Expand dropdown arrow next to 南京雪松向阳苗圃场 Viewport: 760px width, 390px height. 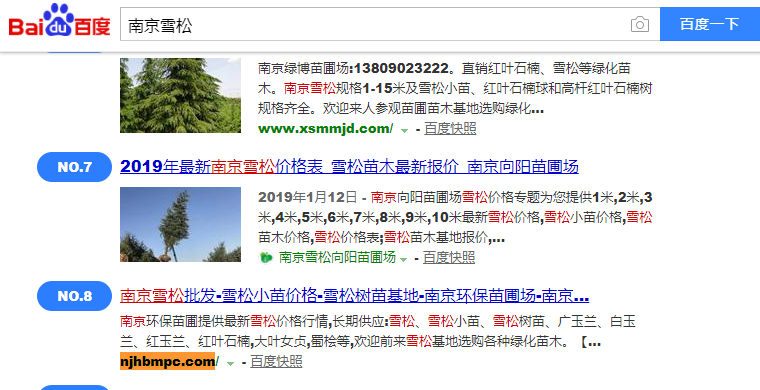click(403, 259)
